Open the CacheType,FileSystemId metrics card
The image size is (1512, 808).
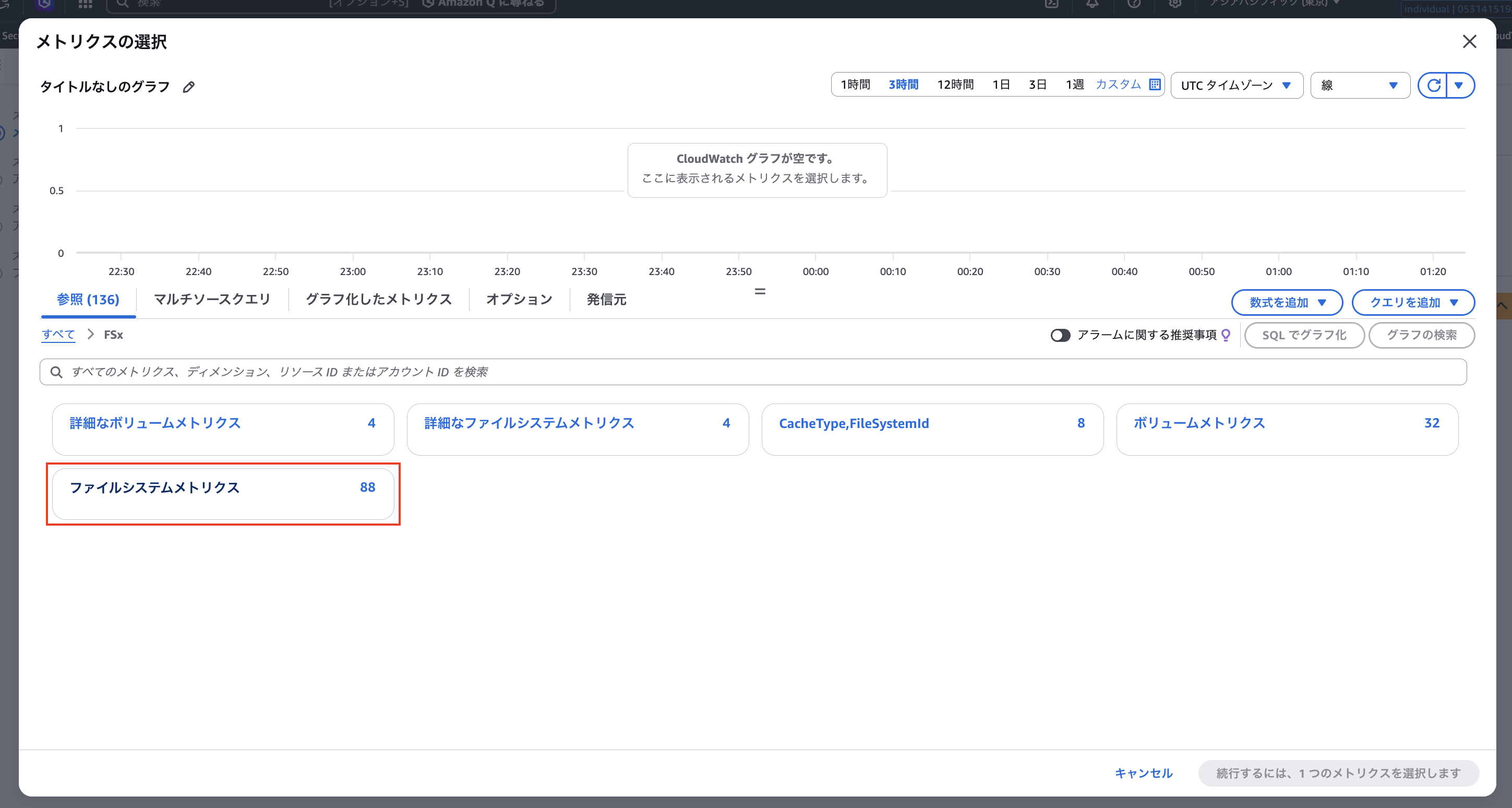pos(931,429)
